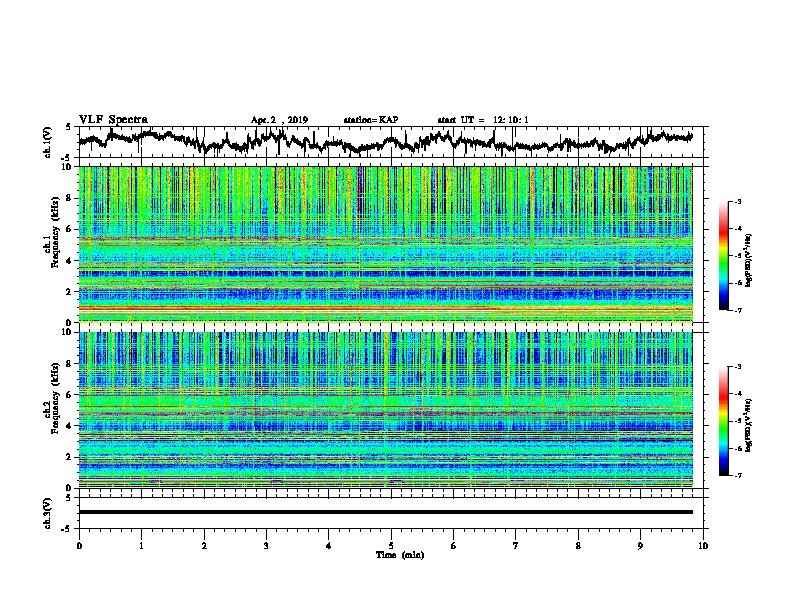Click the time axis tick label "6"
The height and width of the screenshot is (612, 792).
pos(454,545)
